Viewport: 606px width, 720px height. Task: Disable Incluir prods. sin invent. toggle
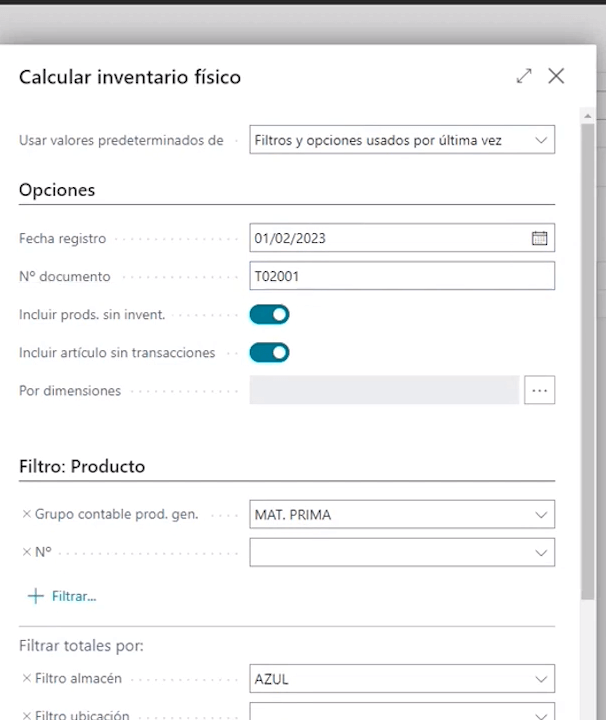pos(269,314)
